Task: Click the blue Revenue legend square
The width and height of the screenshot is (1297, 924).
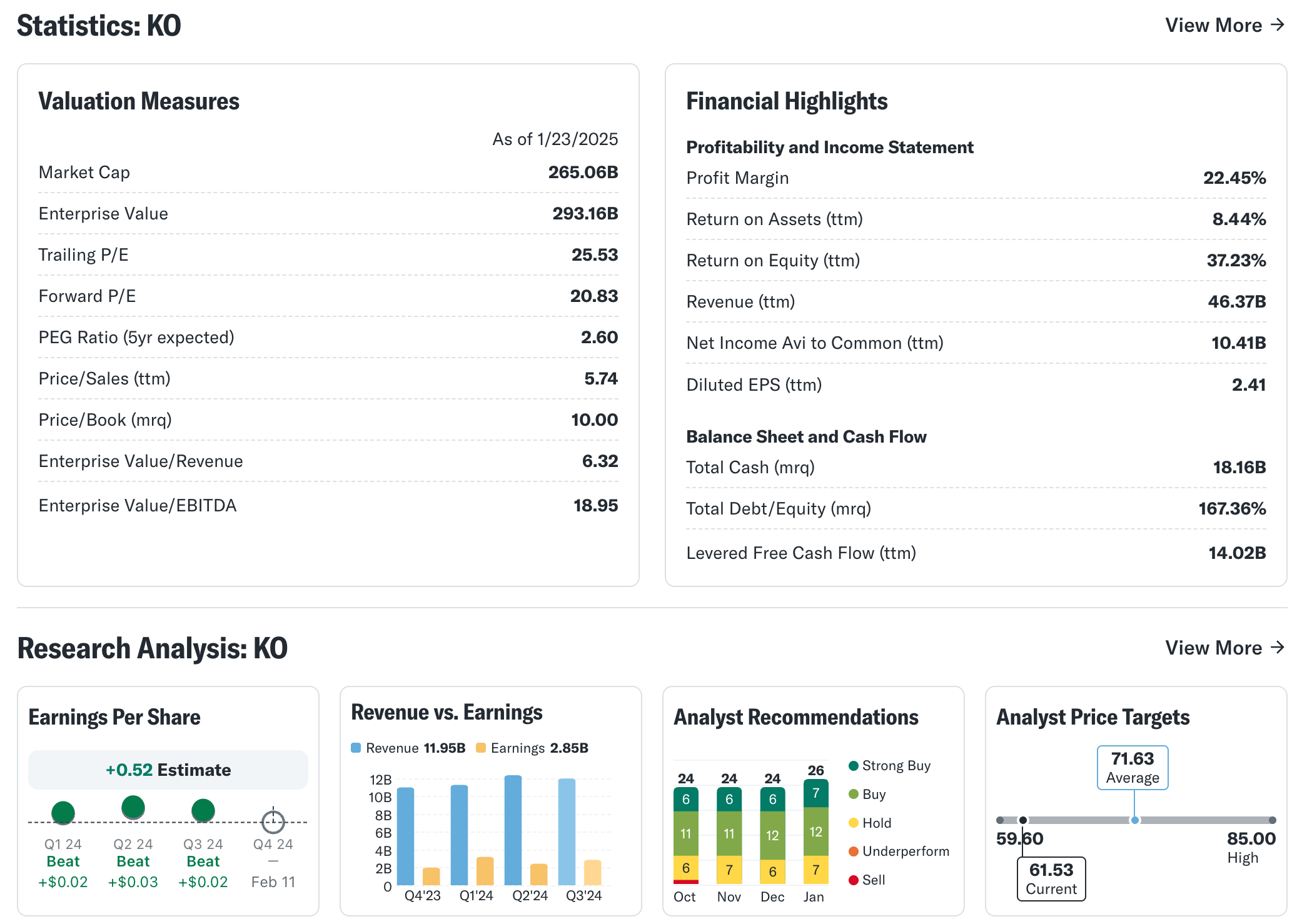Action: click(356, 748)
